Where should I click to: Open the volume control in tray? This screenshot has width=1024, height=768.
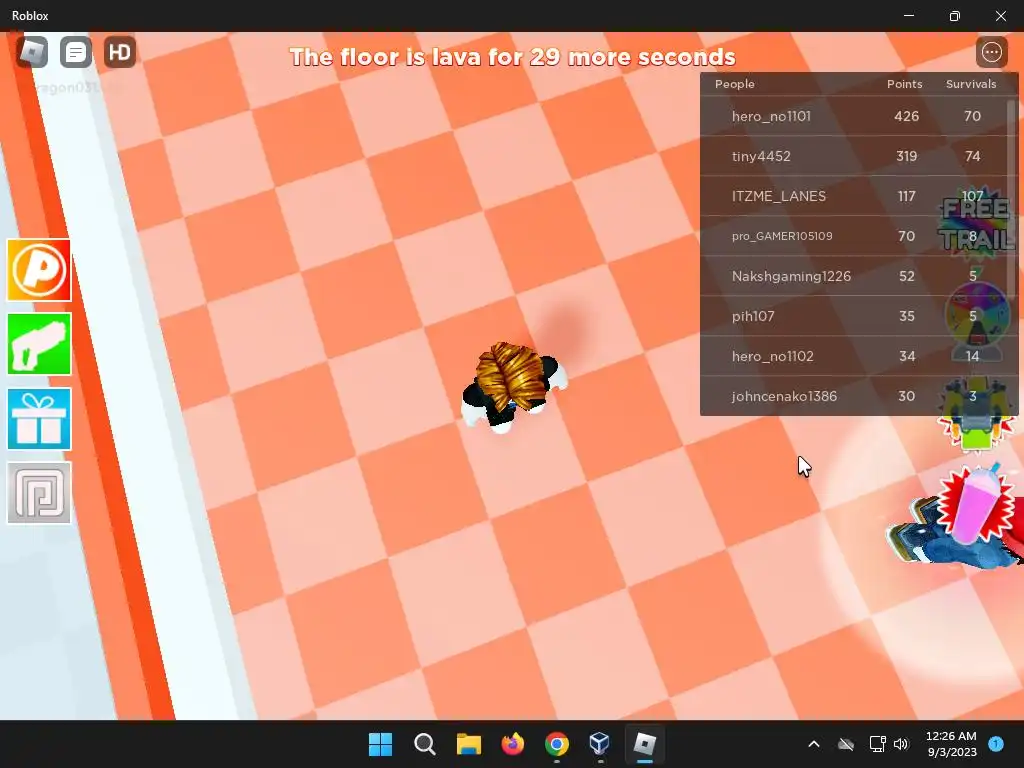901,744
